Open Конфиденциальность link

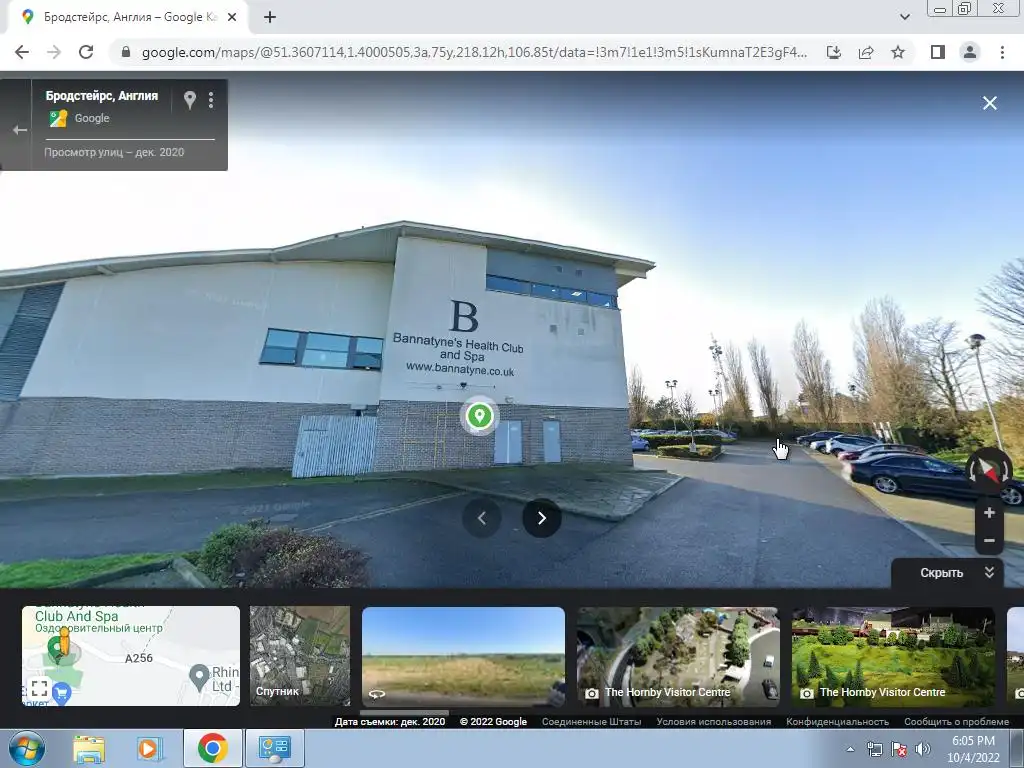pyautogui.click(x=837, y=722)
